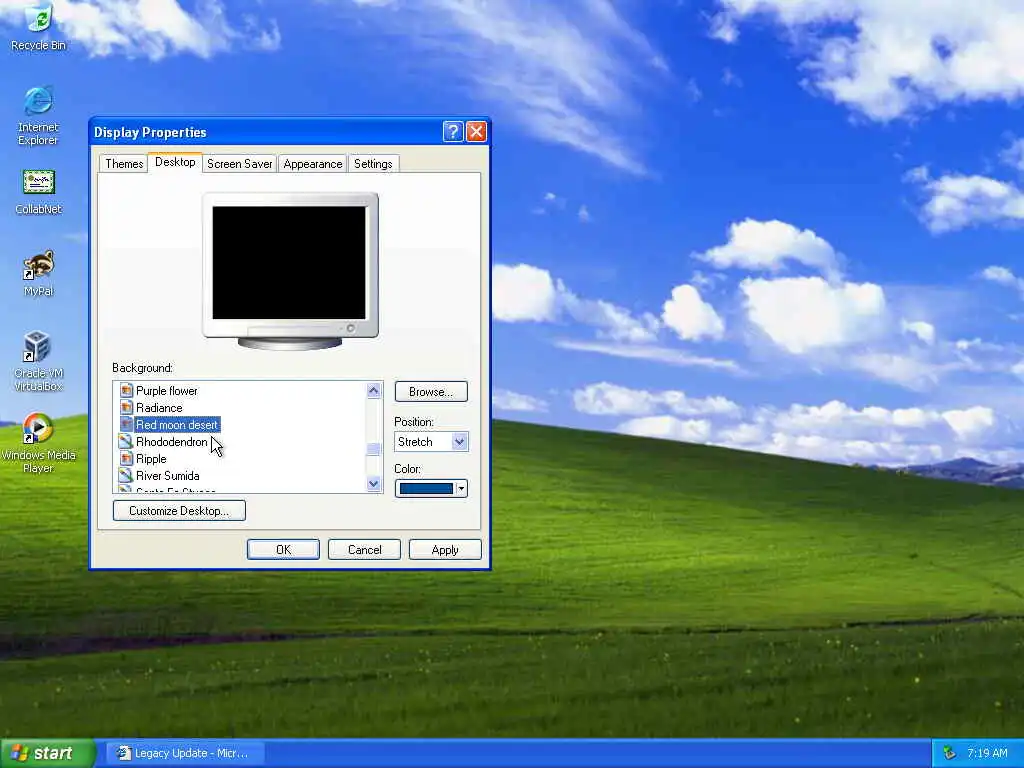Image resolution: width=1024 pixels, height=768 pixels.
Task: Click Apply to set the background
Action: pyautogui.click(x=445, y=549)
